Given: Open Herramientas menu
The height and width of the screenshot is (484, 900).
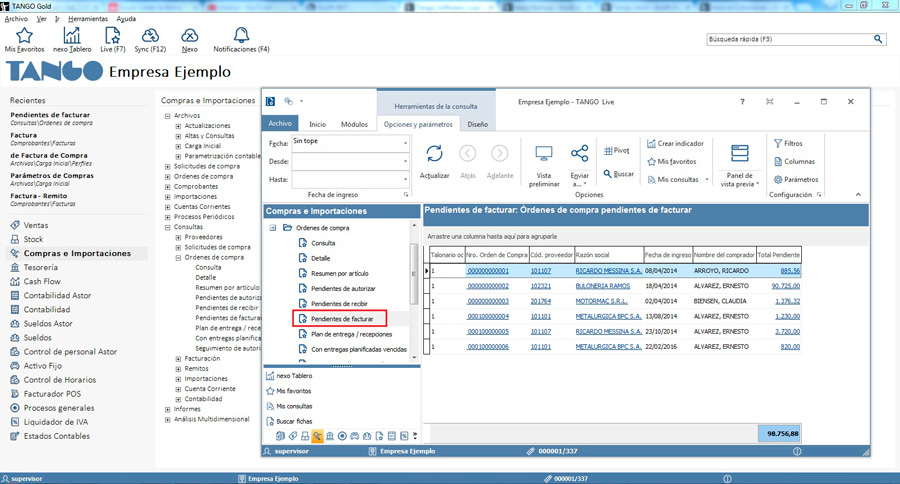Looking at the screenshot, I should (x=88, y=19).
